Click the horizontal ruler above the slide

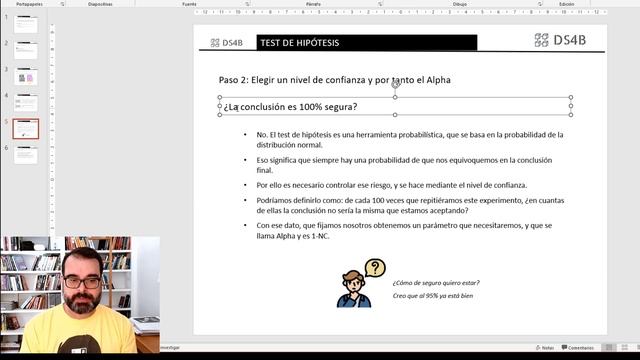coord(400,12)
